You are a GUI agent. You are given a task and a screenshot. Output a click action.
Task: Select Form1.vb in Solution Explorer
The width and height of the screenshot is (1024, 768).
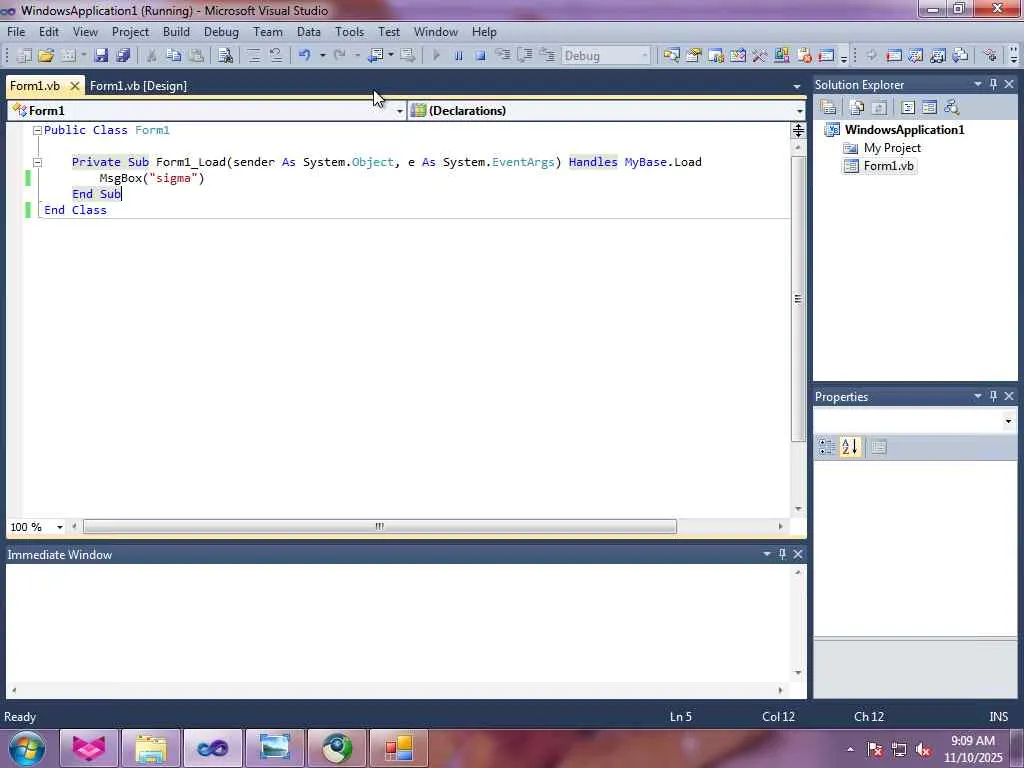[888, 166]
